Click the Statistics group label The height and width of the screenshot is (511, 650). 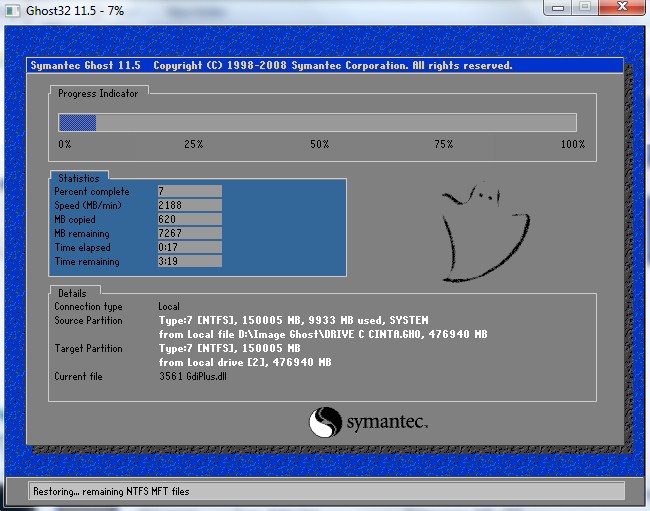pyautogui.click(x=79, y=178)
